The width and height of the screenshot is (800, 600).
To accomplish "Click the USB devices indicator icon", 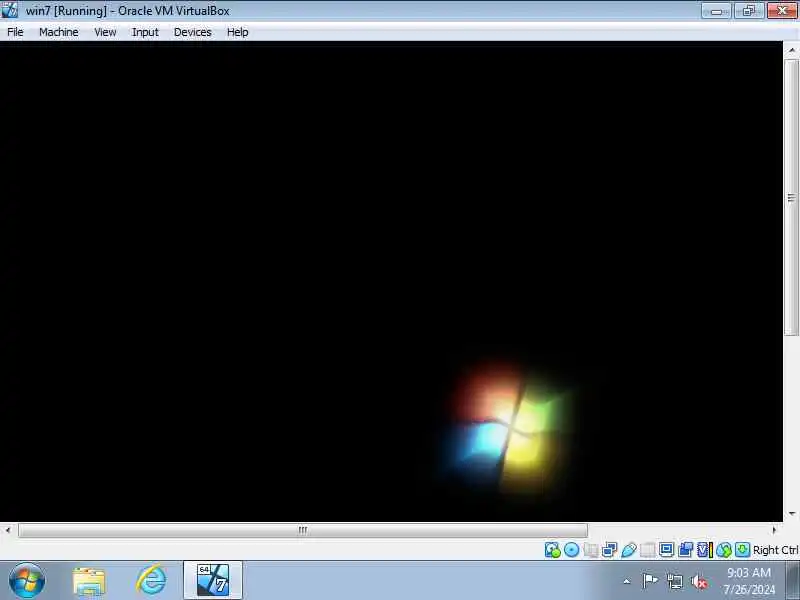I will coord(629,549).
